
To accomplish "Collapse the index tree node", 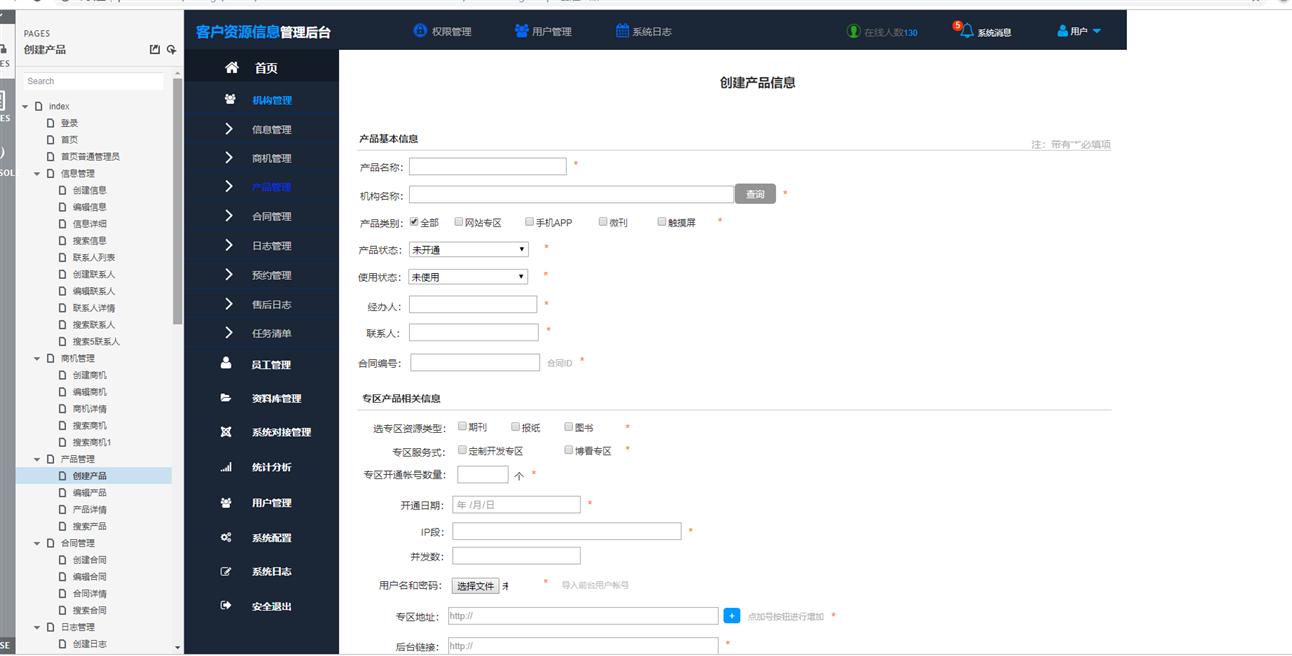I will pos(25,106).
